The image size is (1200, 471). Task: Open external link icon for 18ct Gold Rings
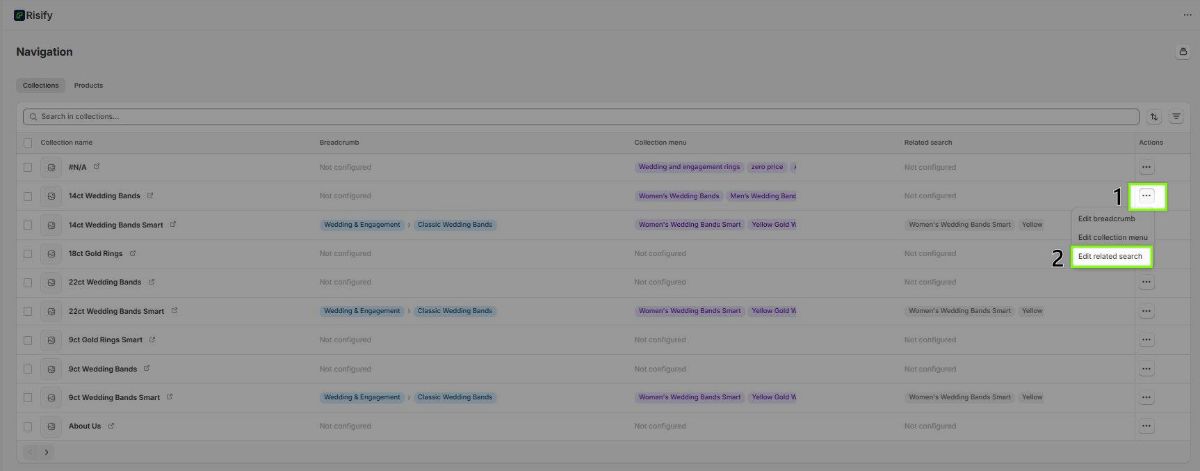tap(133, 254)
